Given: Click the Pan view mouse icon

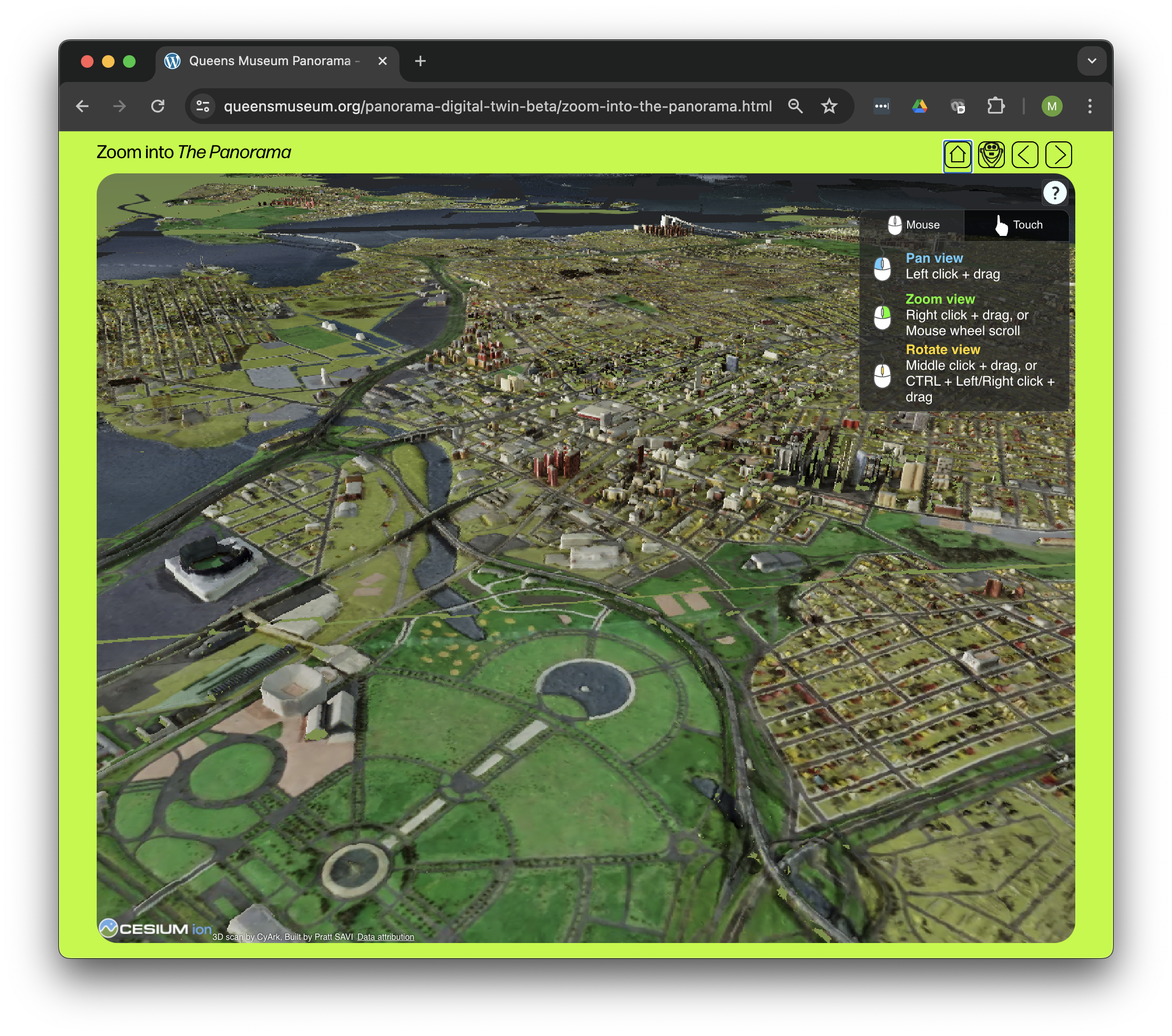Looking at the screenshot, I should (x=882, y=268).
